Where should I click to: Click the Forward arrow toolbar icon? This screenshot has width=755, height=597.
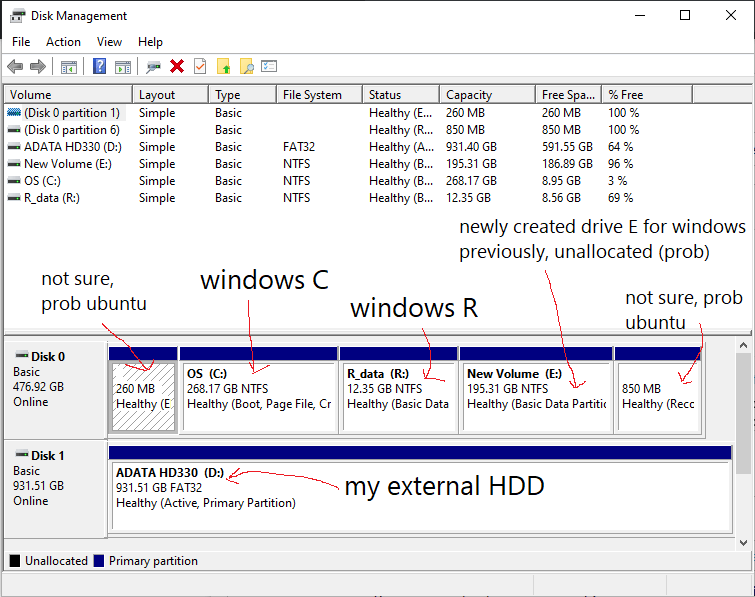pyautogui.click(x=38, y=66)
